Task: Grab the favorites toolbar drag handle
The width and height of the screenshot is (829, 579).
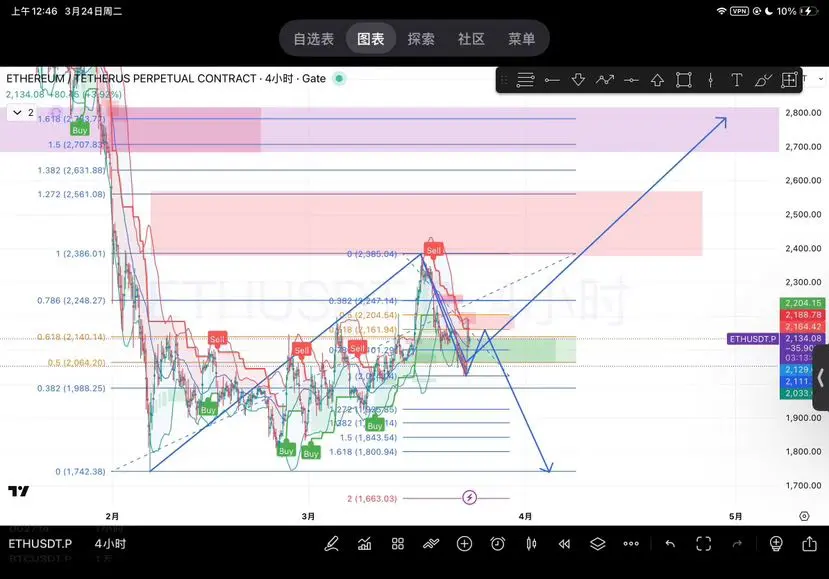Action: [504, 80]
